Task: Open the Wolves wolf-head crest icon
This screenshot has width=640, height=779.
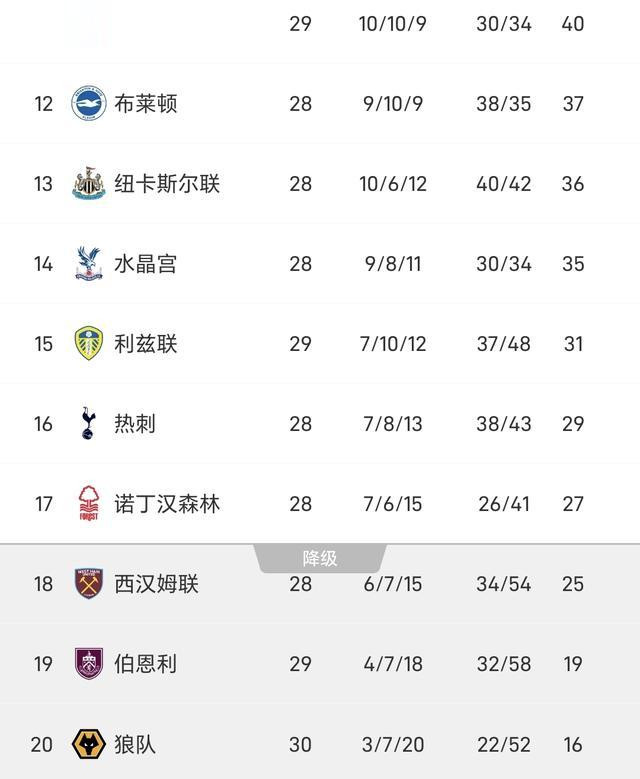Action: click(x=89, y=744)
